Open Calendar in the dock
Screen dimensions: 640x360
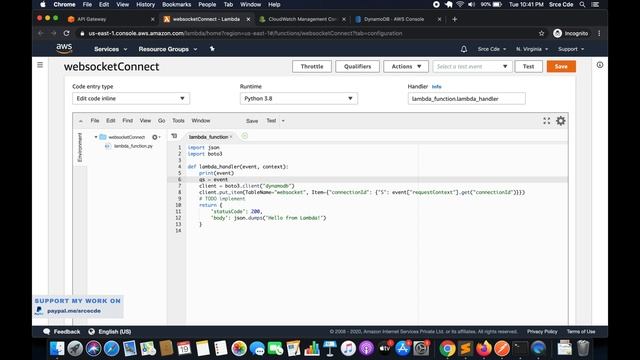(x=184, y=349)
